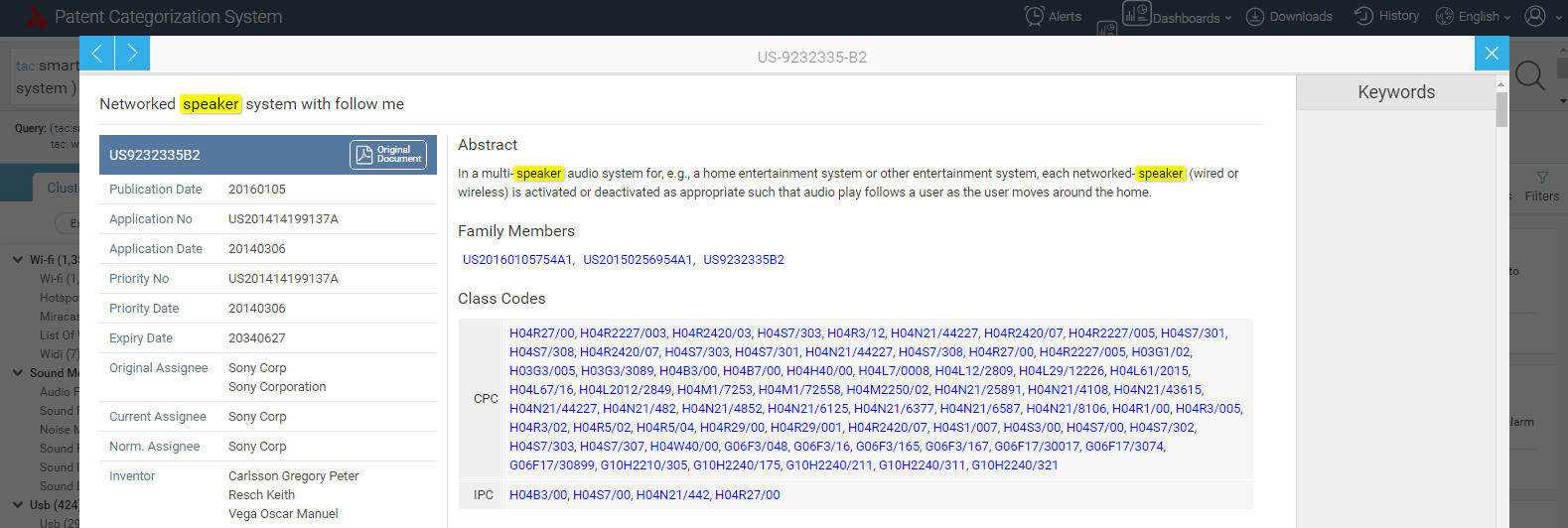1568x528 pixels.
Task: Open family member US20150256954A1
Action: point(638,260)
